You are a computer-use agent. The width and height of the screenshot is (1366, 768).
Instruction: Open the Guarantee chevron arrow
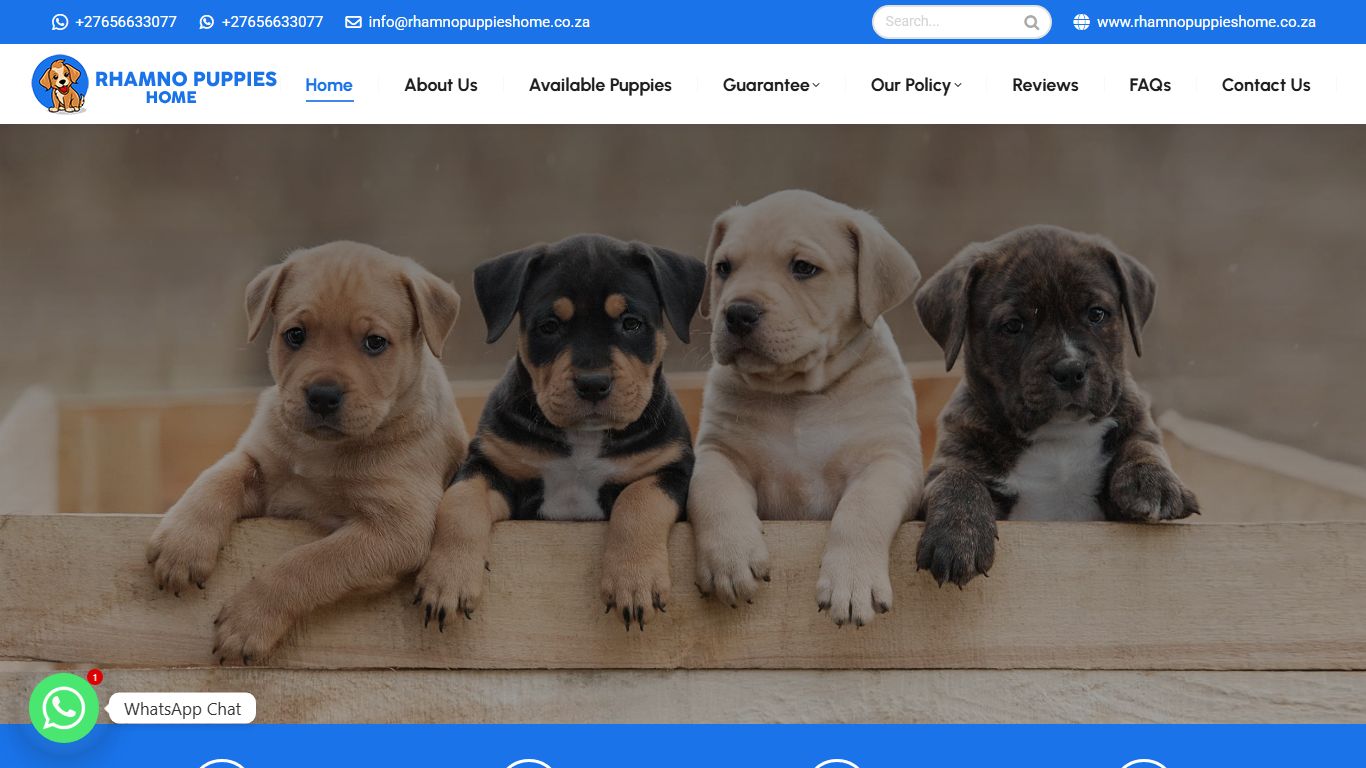tap(817, 87)
